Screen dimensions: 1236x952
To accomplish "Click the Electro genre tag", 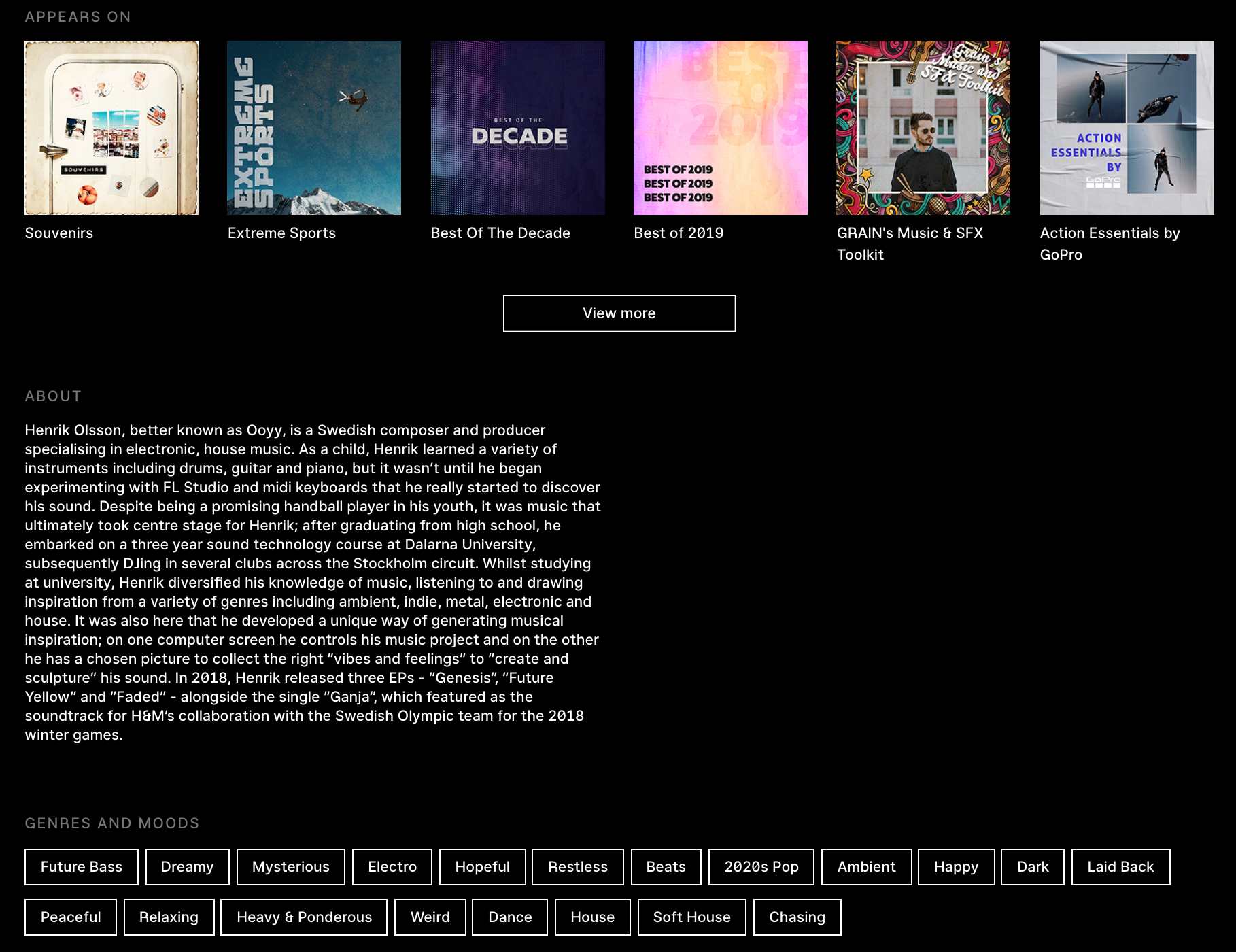I will pos(392,867).
